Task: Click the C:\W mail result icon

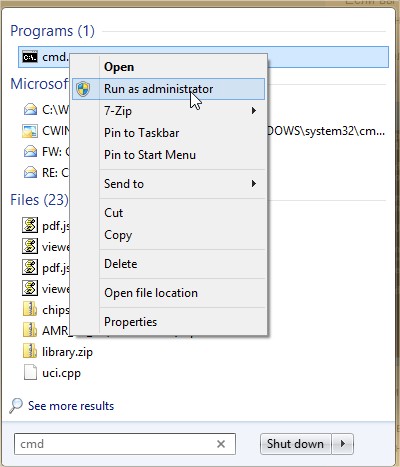Action: coord(30,110)
